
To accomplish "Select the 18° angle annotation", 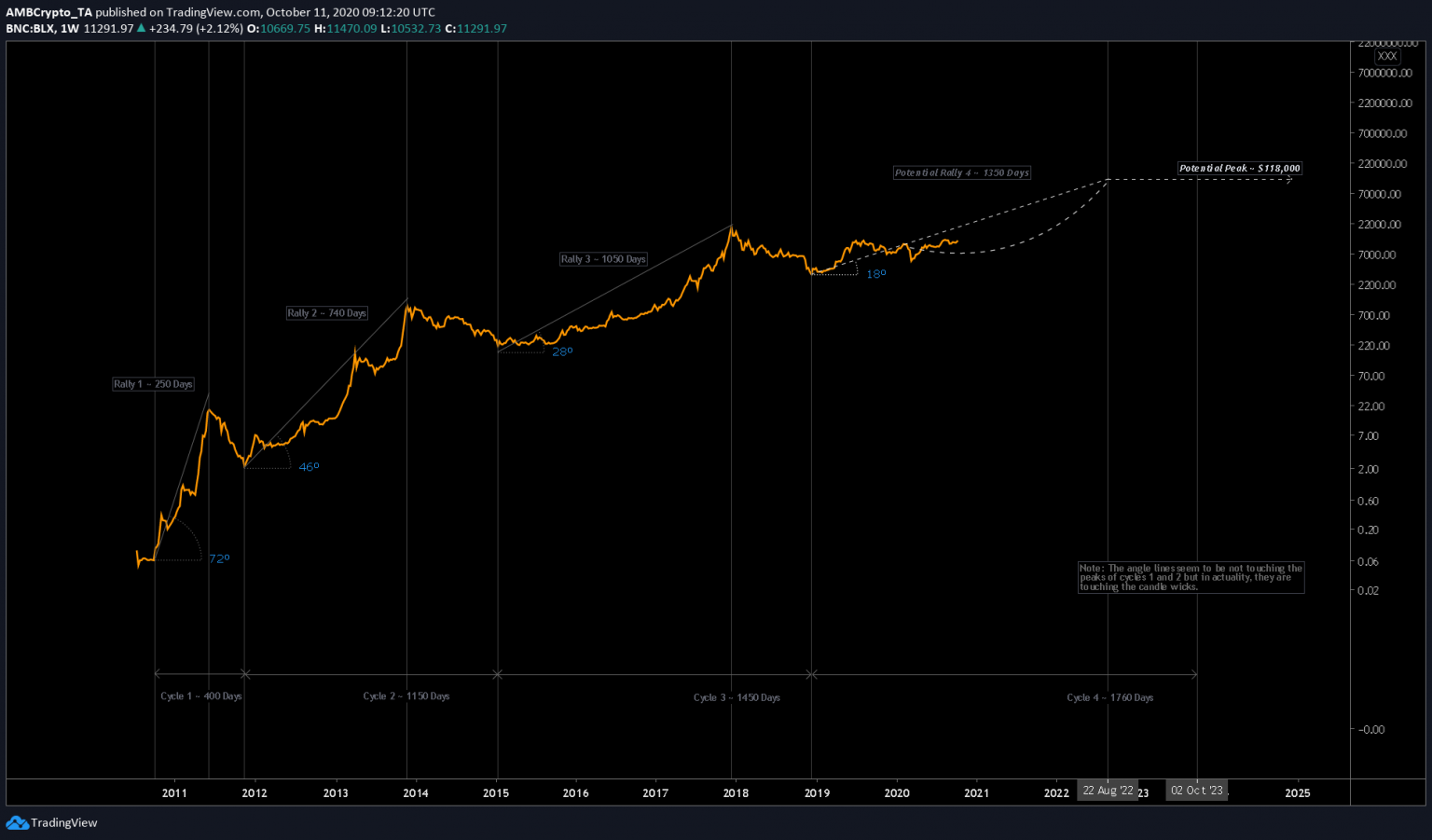I will (876, 274).
